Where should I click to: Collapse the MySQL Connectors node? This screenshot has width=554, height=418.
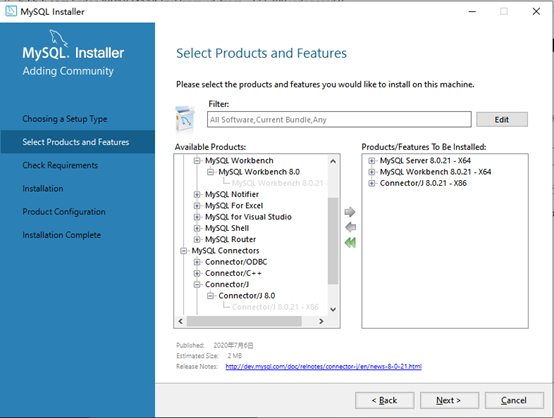[x=183, y=251]
